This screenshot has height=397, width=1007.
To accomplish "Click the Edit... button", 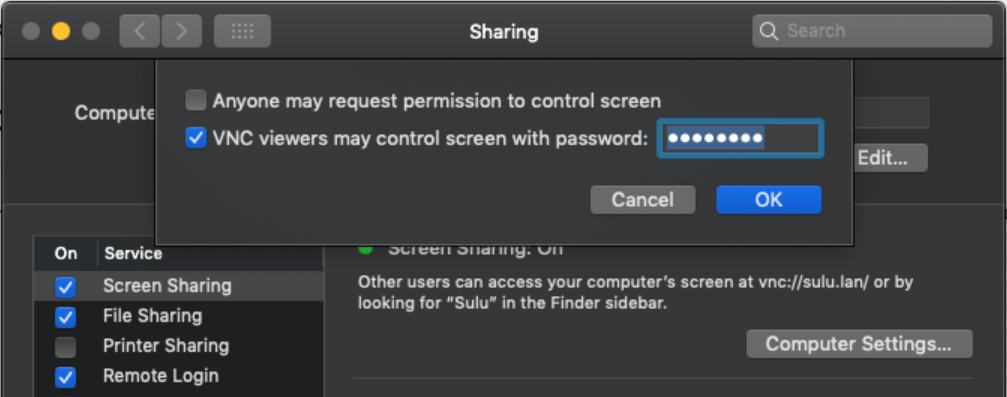I will [890, 158].
